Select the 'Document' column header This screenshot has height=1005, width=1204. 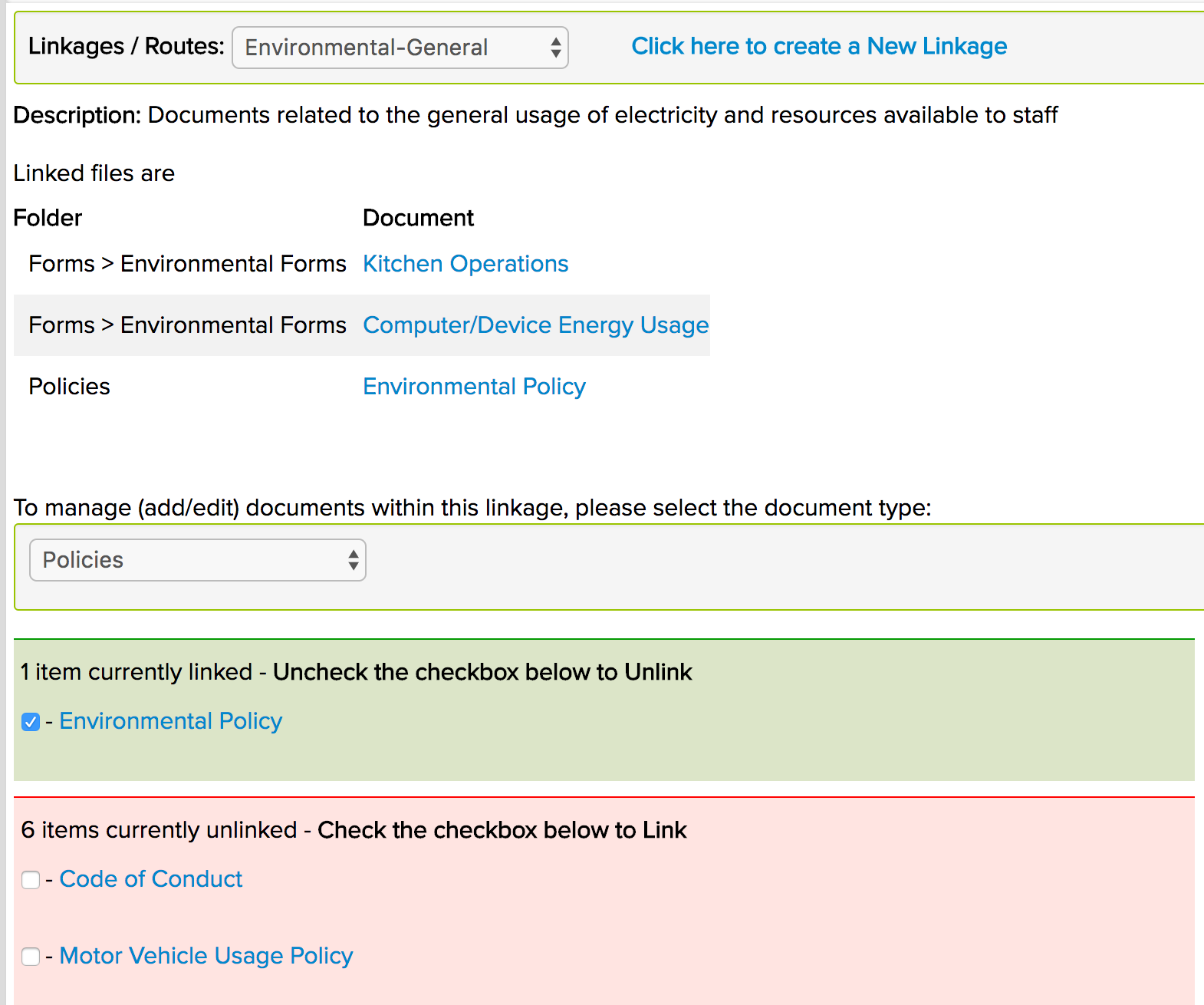[418, 218]
